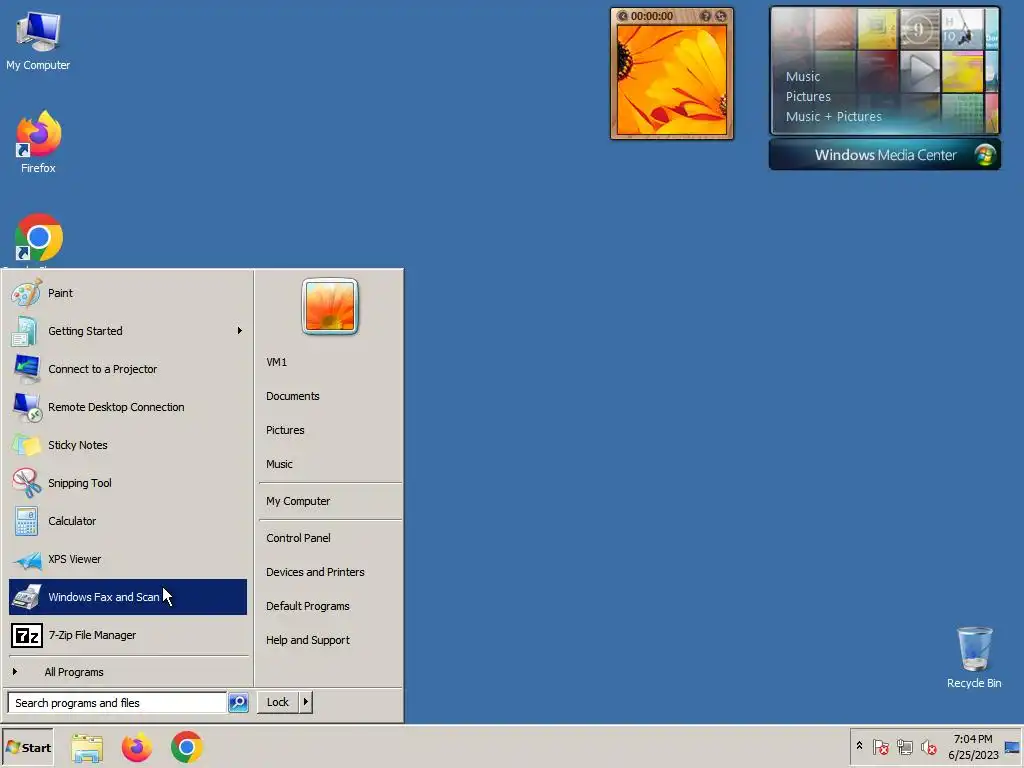
Task: Open Paint from the Start menu
Action: tap(128, 293)
